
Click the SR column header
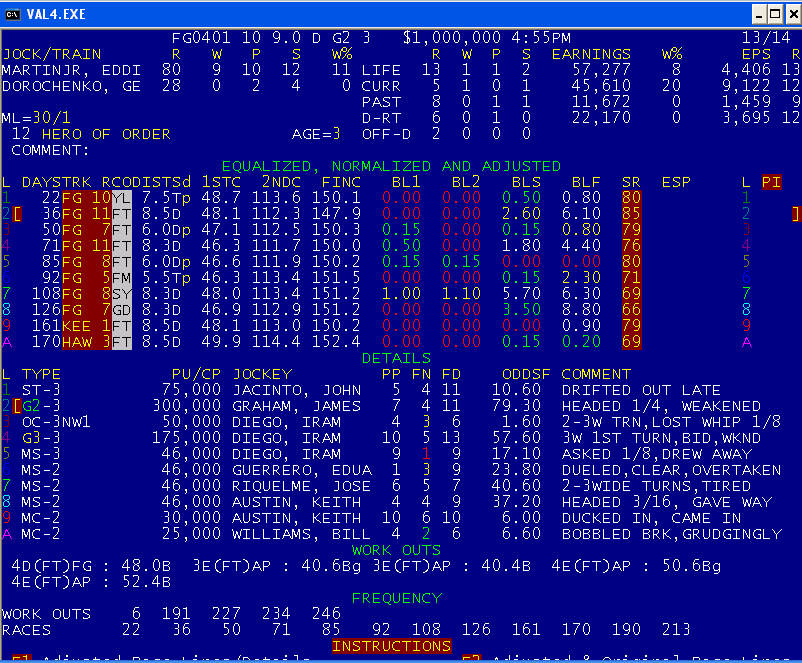(632, 182)
